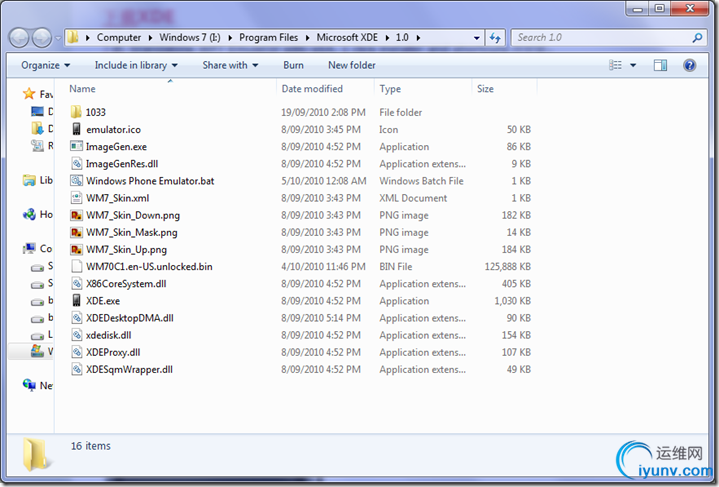Click the Desktop item under Favorites

point(42,111)
